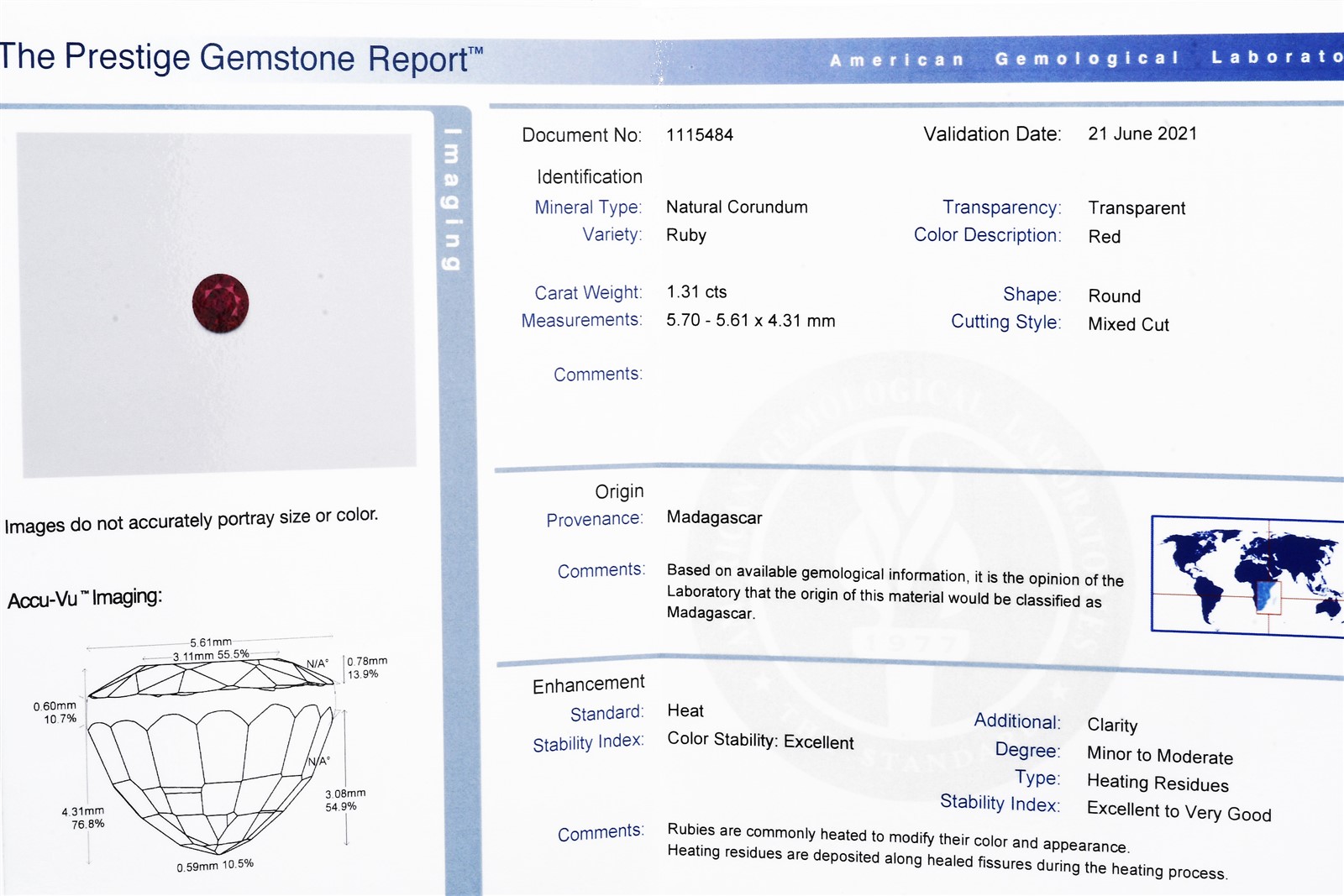Click the Natural Corundum mineral type value
The image size is (1344, 896).
click(737, 207)
